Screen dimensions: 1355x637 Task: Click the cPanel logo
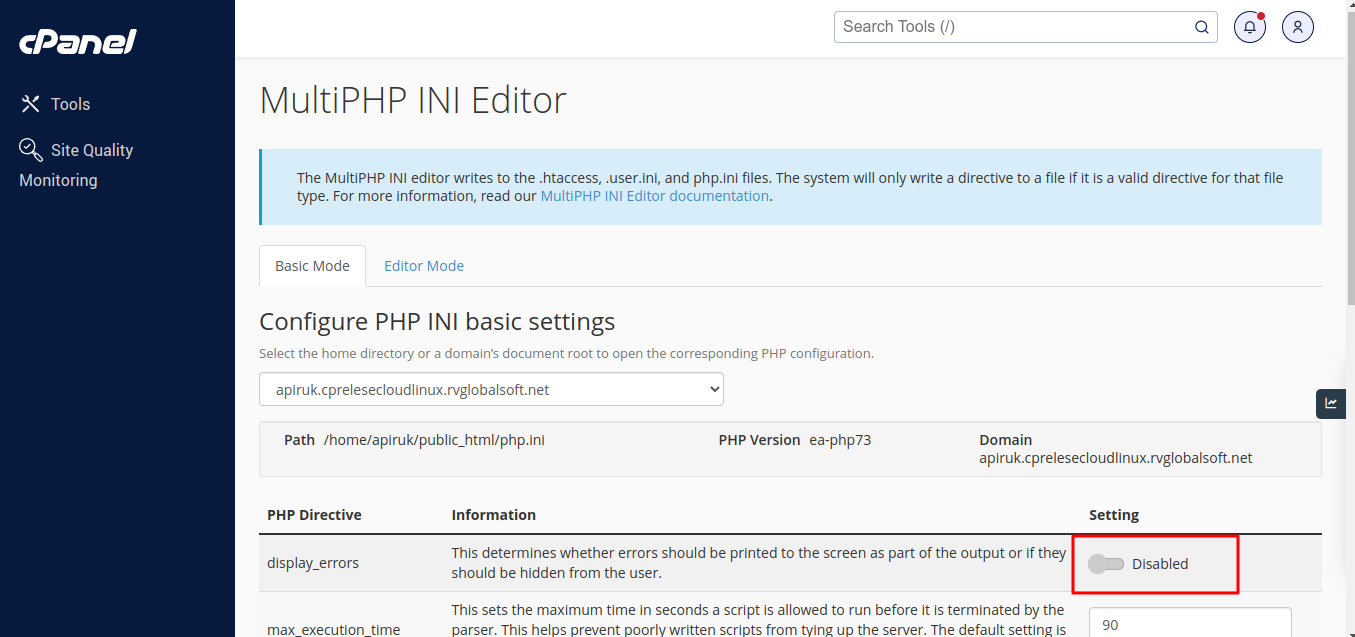(x=78, y=42)
